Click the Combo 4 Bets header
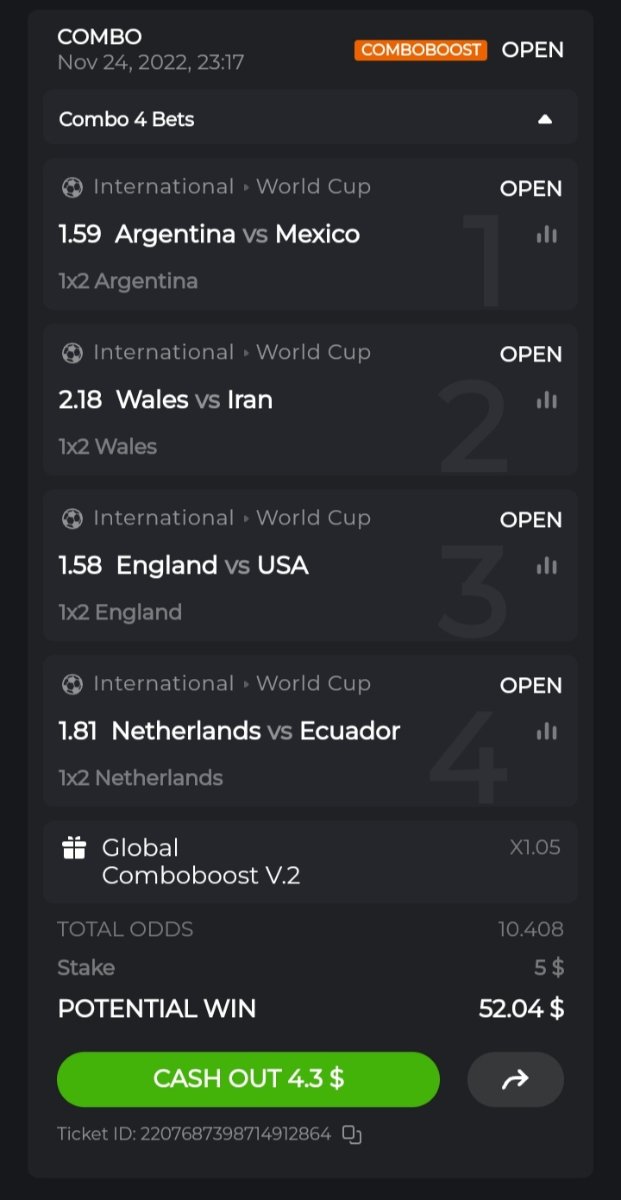Image resolution: width=621 pixels, height=1200 pixels. point(127,119)
